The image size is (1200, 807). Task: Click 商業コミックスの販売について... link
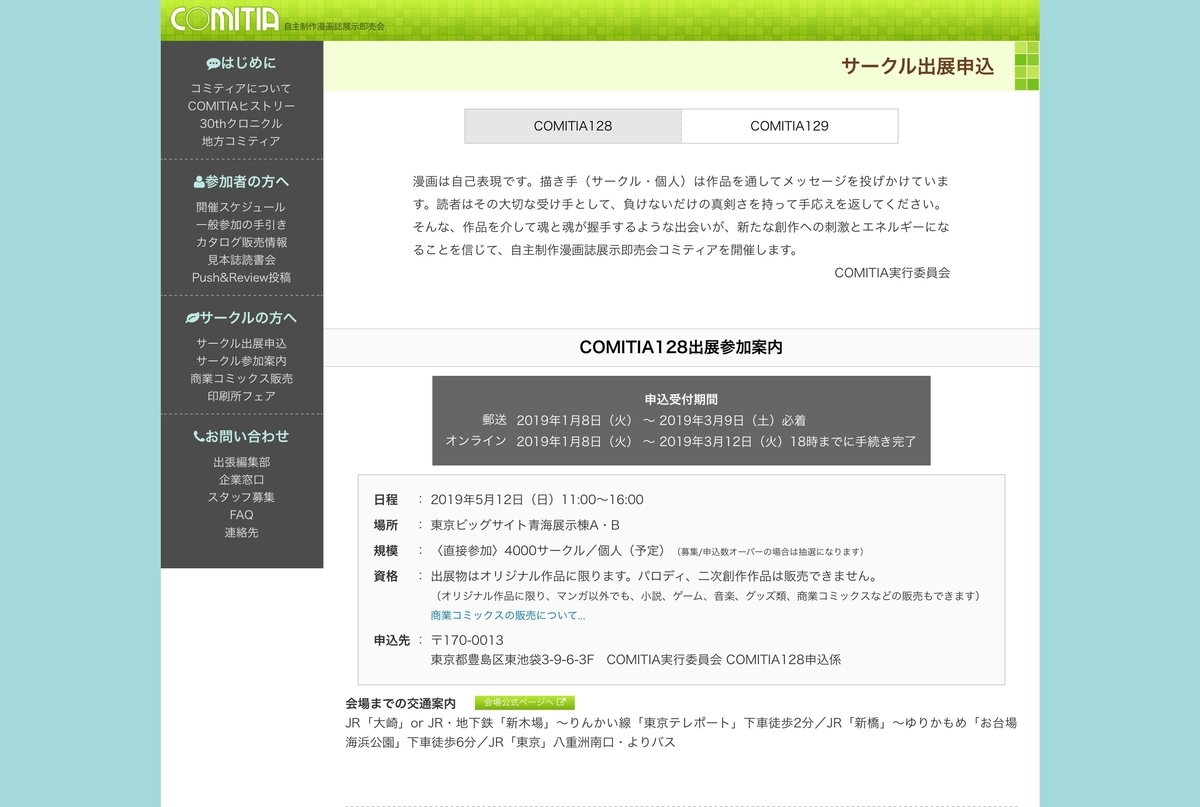(x=508, y=615)
